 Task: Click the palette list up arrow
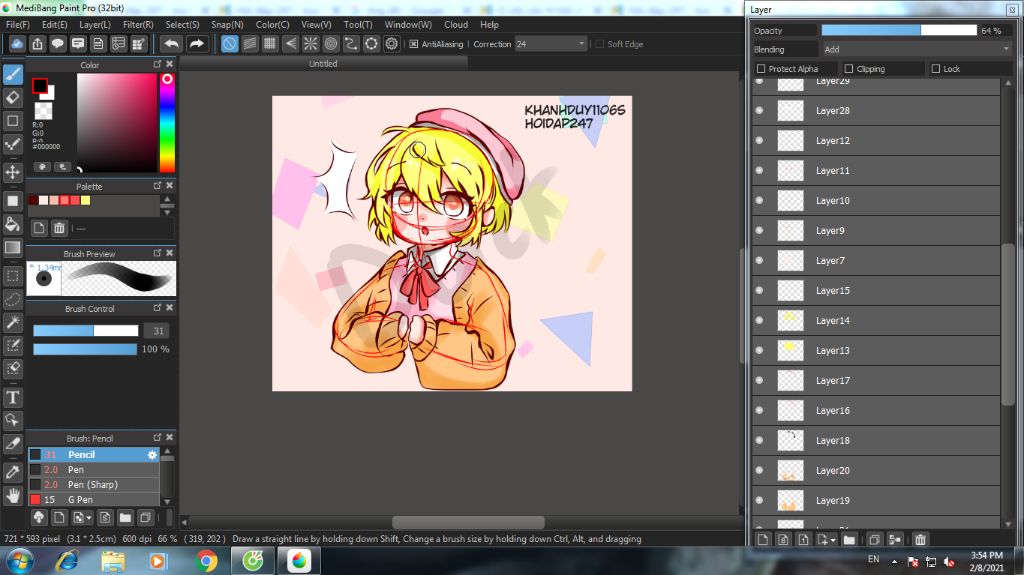167,199
